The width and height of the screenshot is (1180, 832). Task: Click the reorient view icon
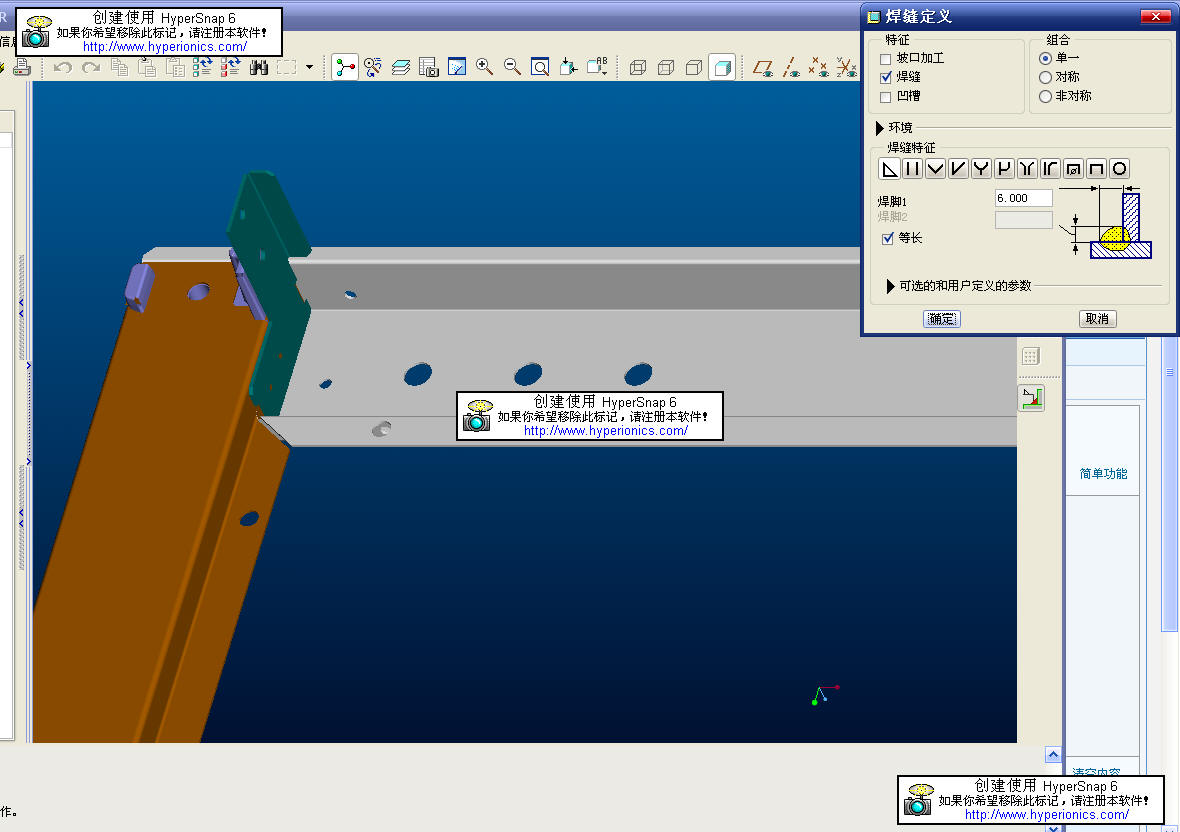pyautogui.click(x=568, y=68)
